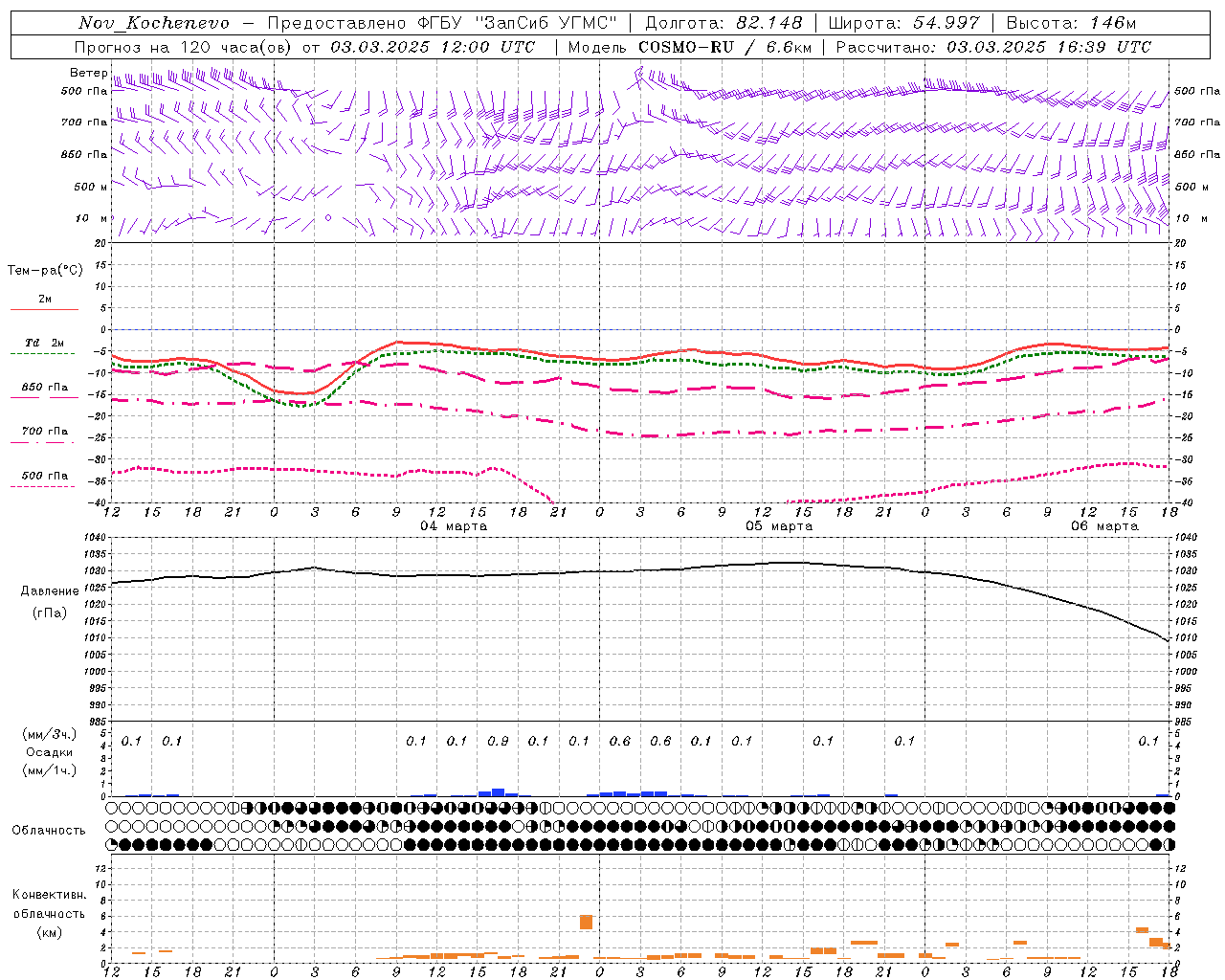
Task: Click the Конвективн. panel label
Action: [x=50, y=895]
